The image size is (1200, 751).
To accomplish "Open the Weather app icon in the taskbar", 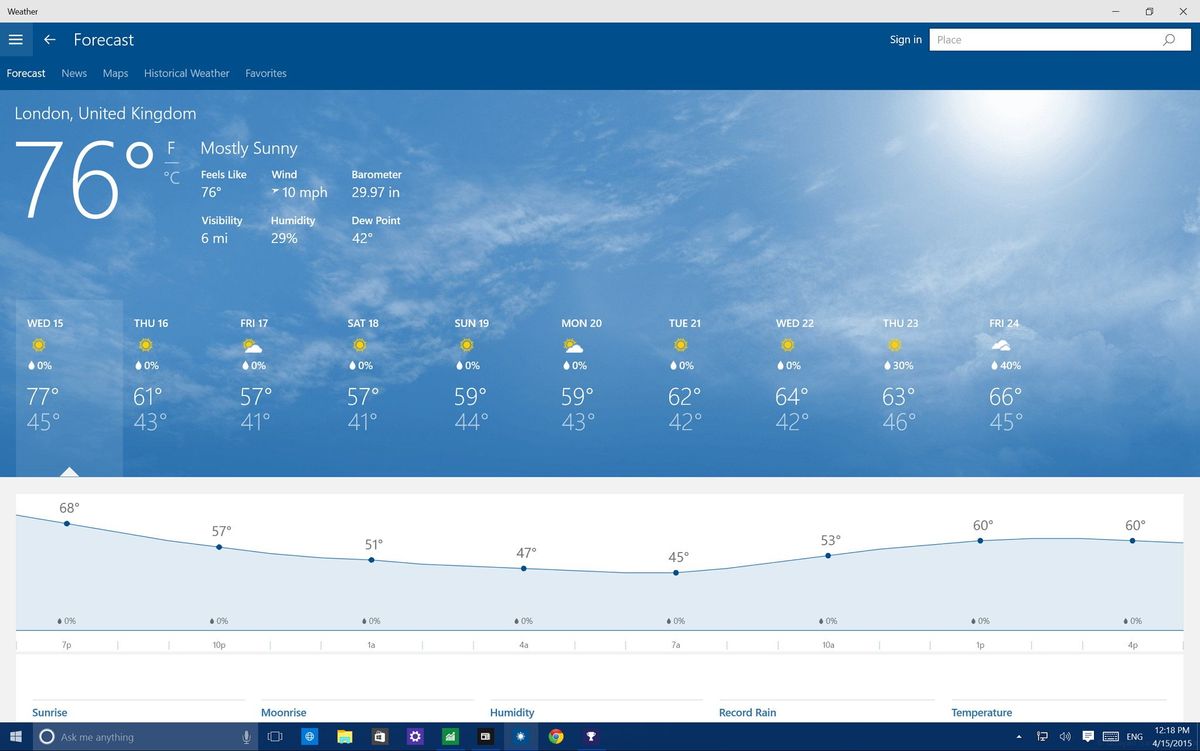I will click(x=520, y=737).
